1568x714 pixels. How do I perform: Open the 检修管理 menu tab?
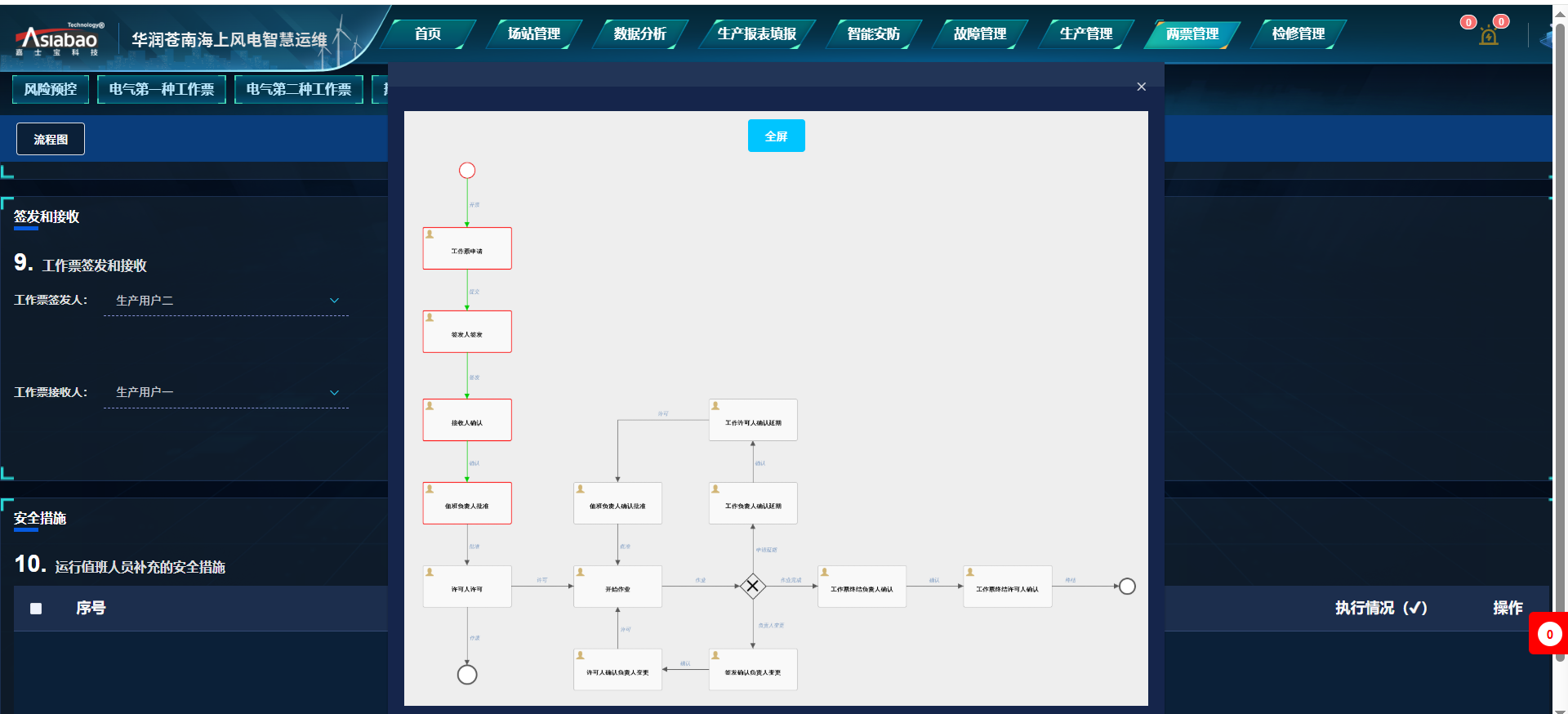(x=1298, y=33)
